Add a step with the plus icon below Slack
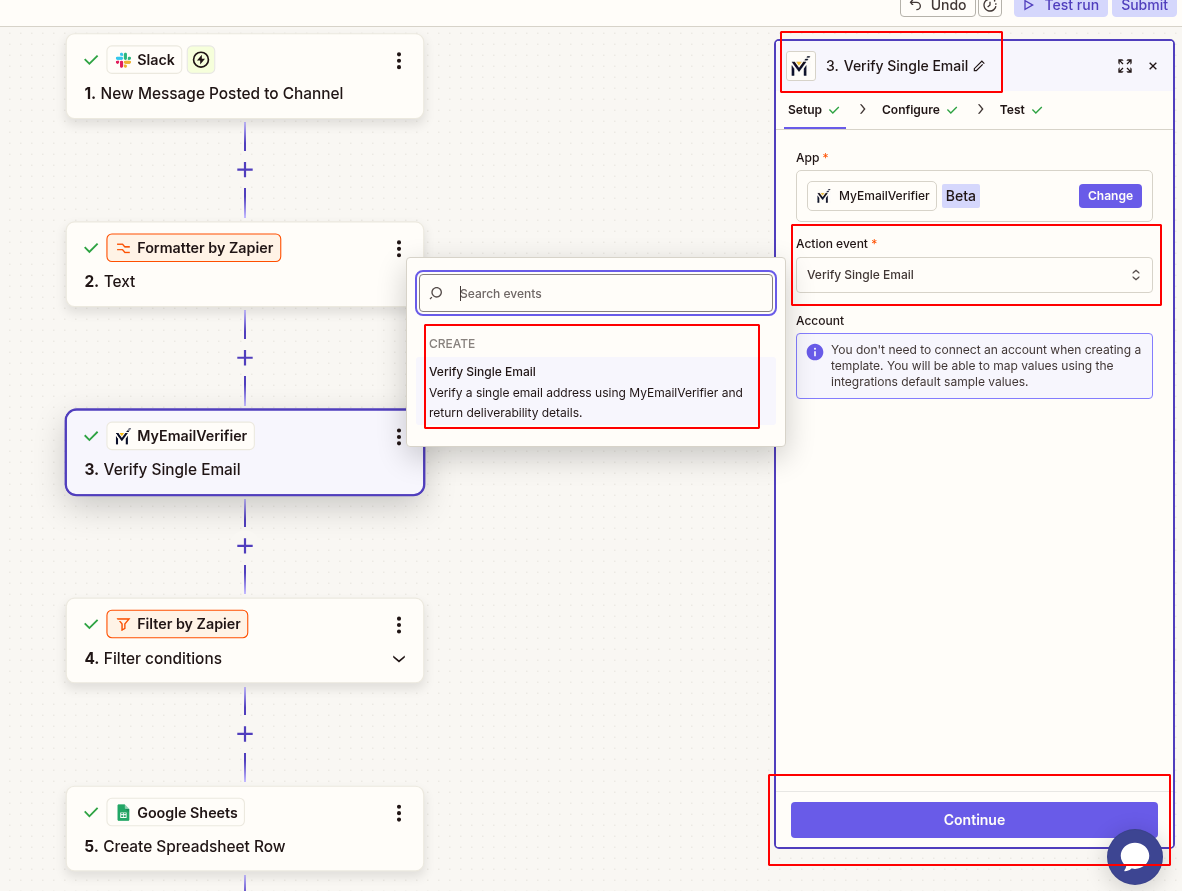 click(244, 169)
